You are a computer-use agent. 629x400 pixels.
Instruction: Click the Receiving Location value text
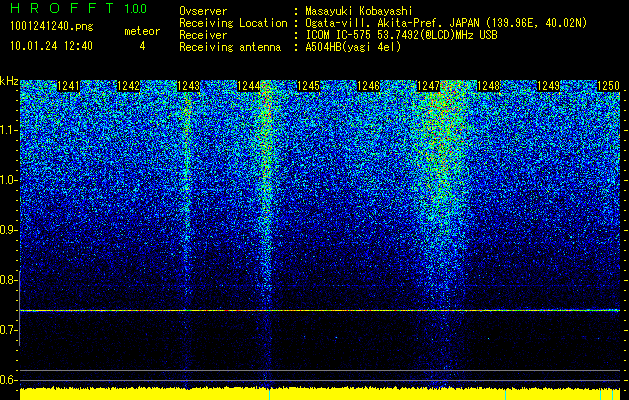[x=446, y=23]
